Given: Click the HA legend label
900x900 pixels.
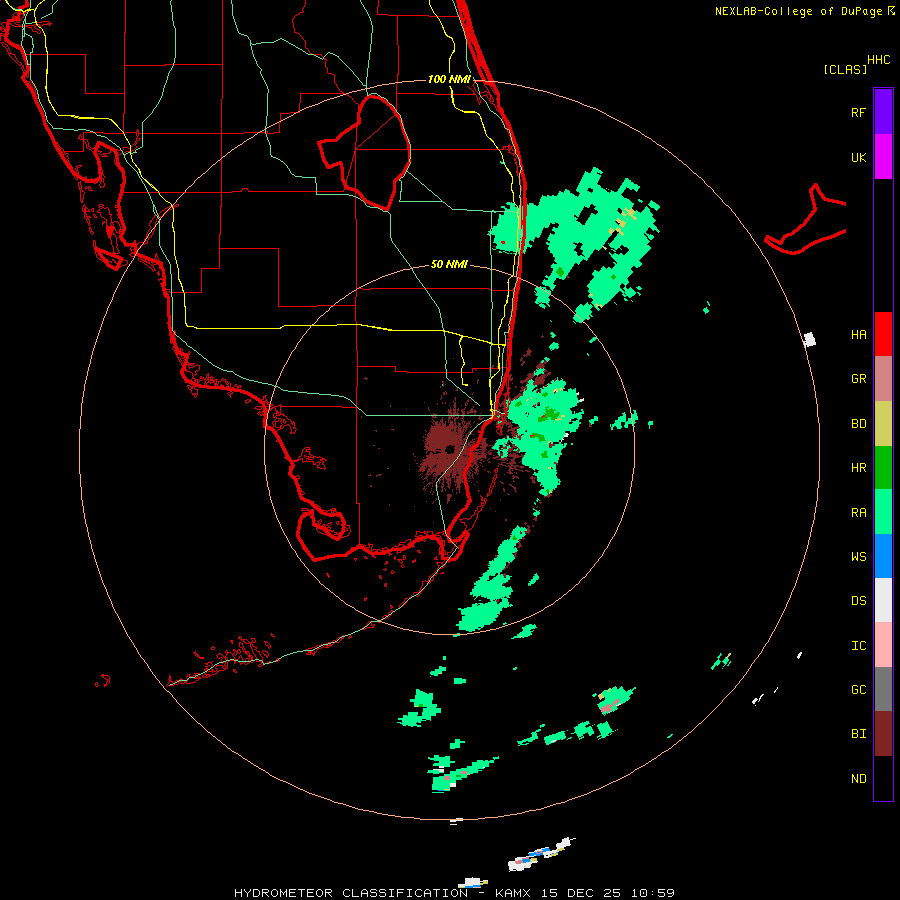Looking at the screenshot, I should pos(858,335).
